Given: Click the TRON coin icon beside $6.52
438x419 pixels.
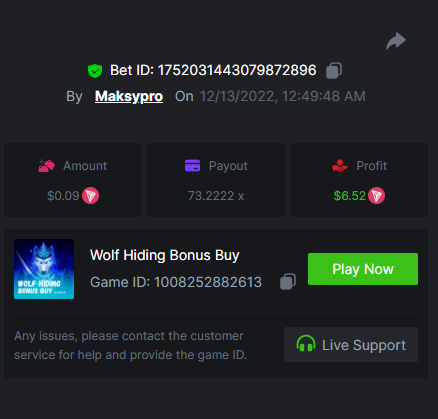Looking at the screenshot, I should click(x=376, y=196).
